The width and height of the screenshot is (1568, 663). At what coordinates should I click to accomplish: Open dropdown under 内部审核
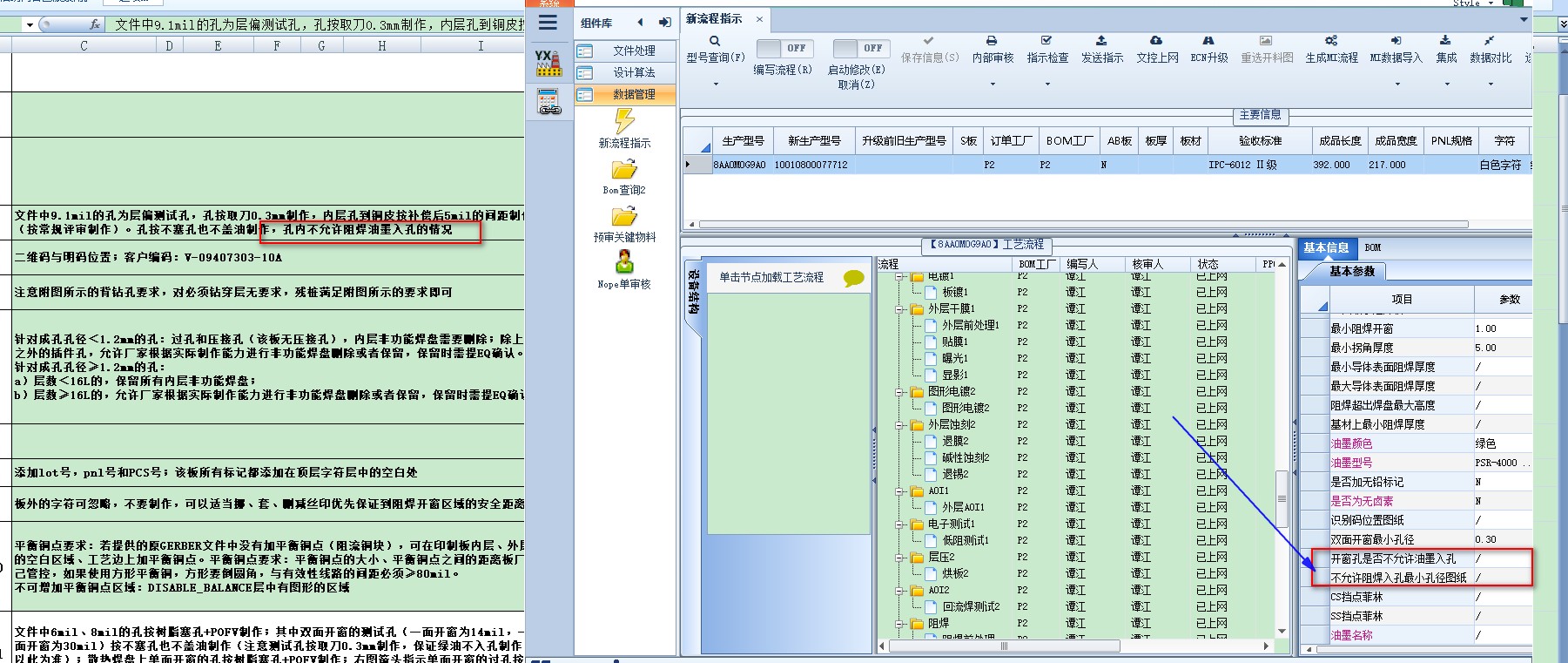[x=993, y=85]
